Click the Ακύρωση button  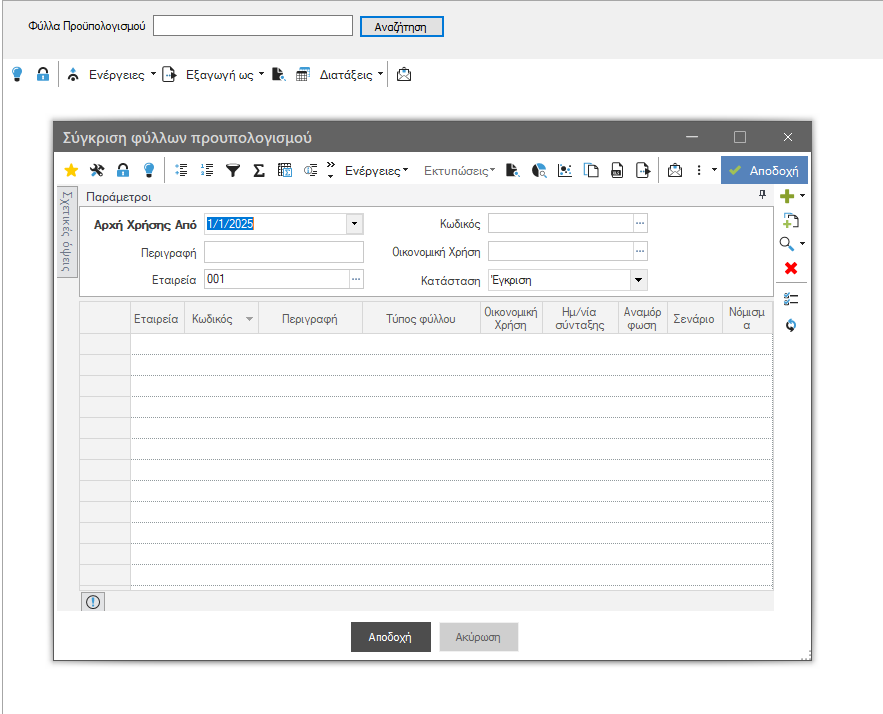pos(478,637)
